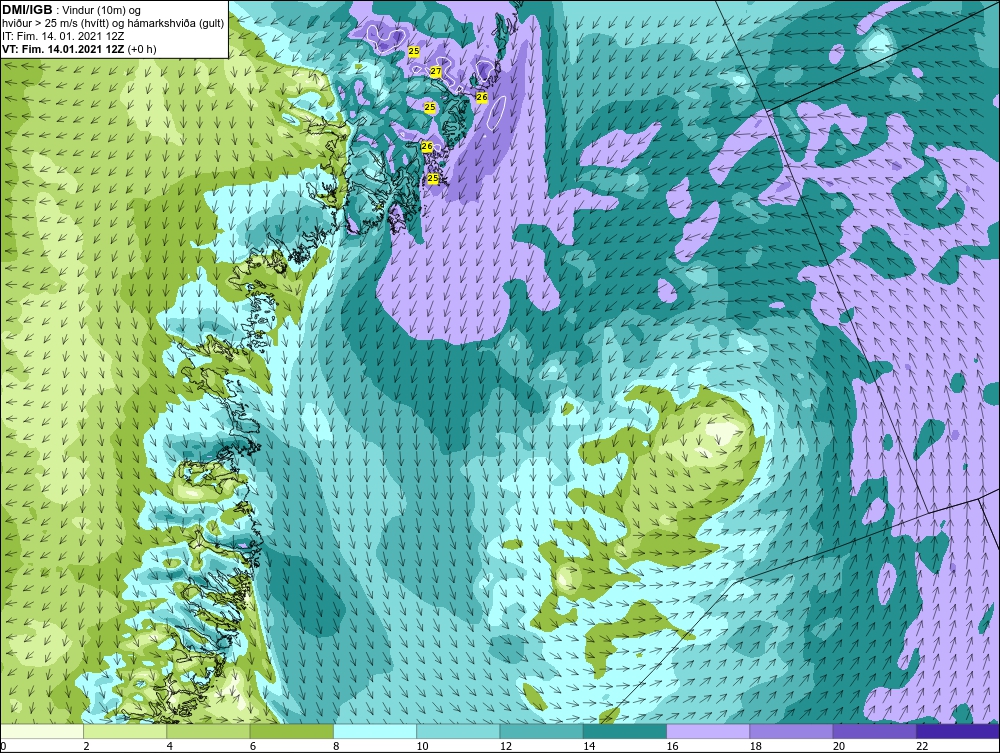Viewport: 1000px width, 753px height.
Task: Click the legend scale value 2
Action: pos(86,746)
